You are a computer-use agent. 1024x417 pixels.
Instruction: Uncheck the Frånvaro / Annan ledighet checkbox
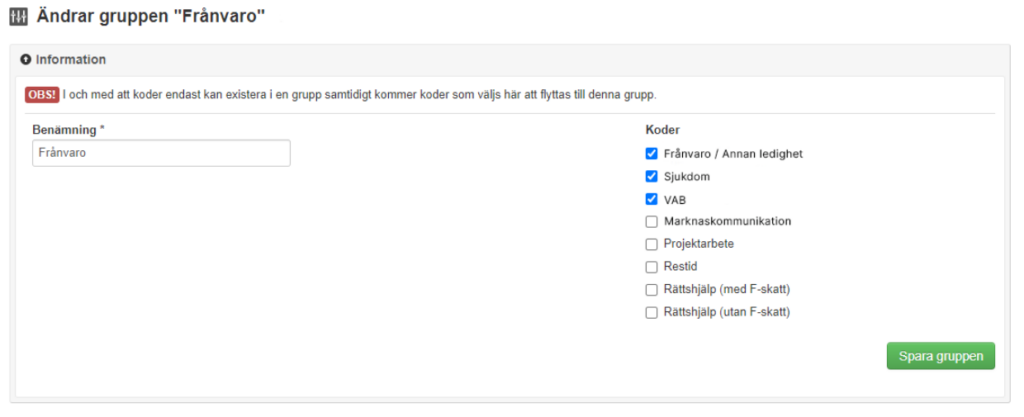tap(652, 154)
